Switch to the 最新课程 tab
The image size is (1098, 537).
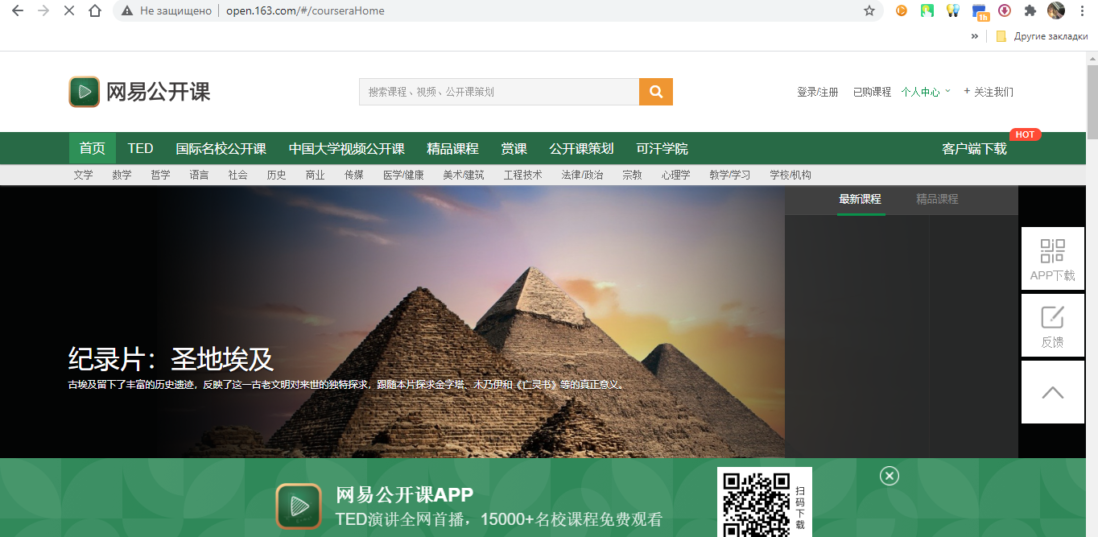click(860, 199)
